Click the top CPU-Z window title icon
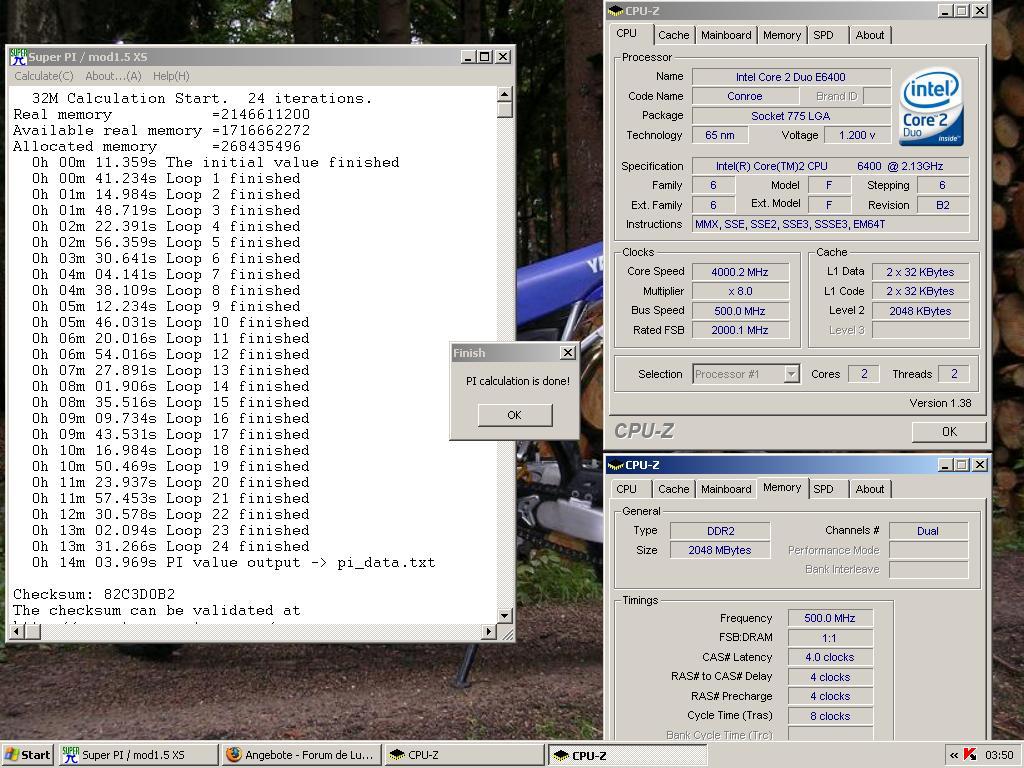The height and width of the screenshot is (768, 1024). coord(616,10)
